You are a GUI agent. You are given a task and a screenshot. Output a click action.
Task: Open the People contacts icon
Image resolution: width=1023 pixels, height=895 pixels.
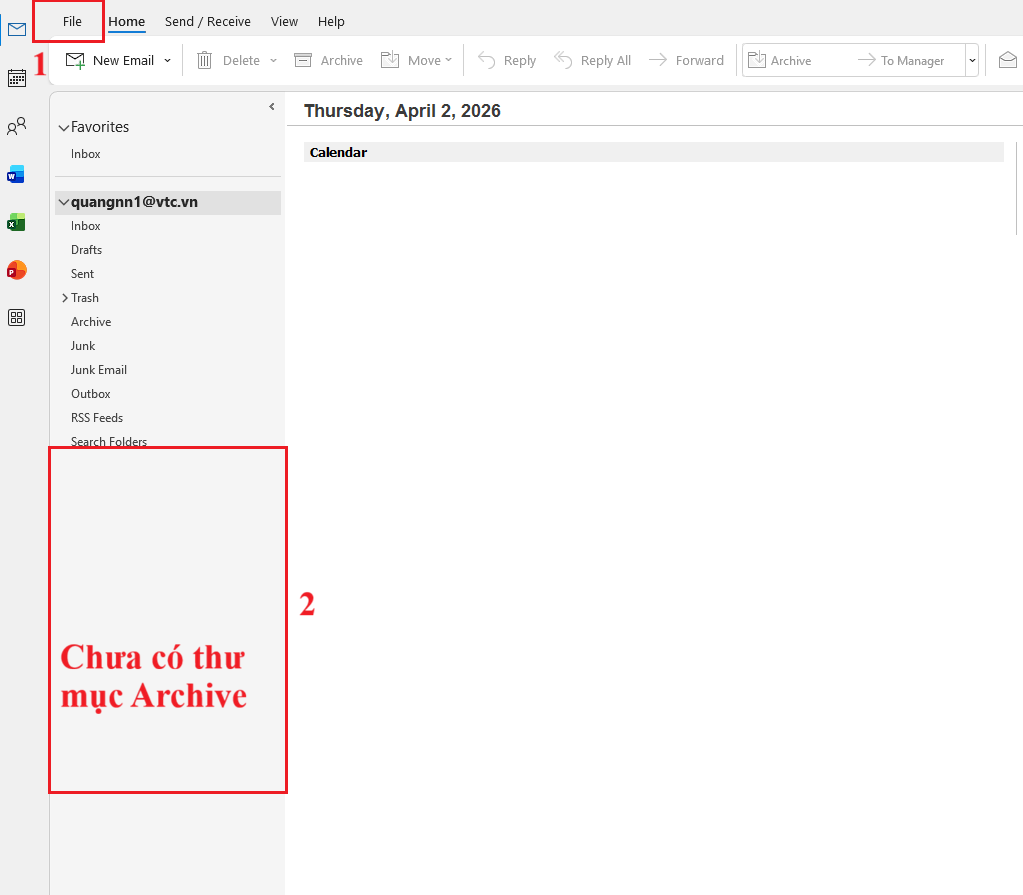pos(17,126)
